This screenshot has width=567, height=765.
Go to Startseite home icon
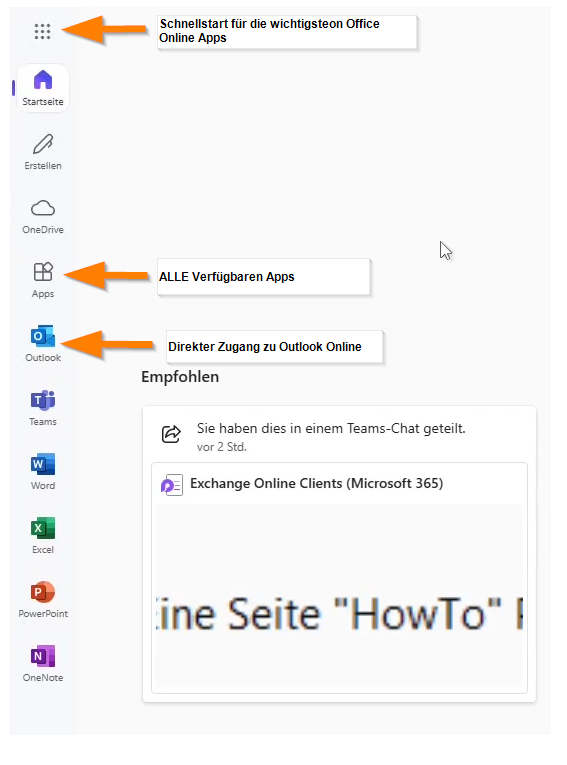[43, 88]
